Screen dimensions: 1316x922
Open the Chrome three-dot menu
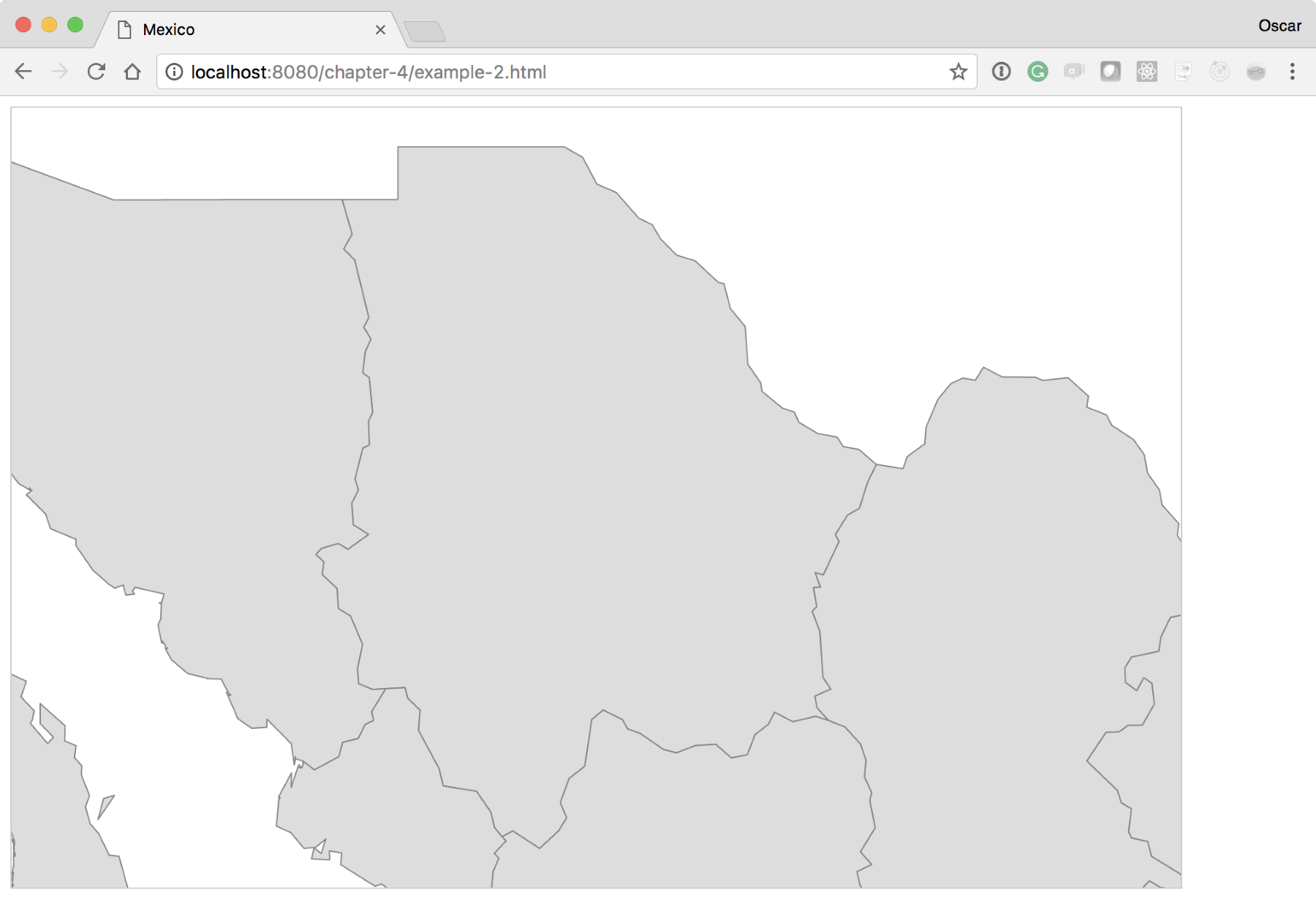click(1293, 72)
